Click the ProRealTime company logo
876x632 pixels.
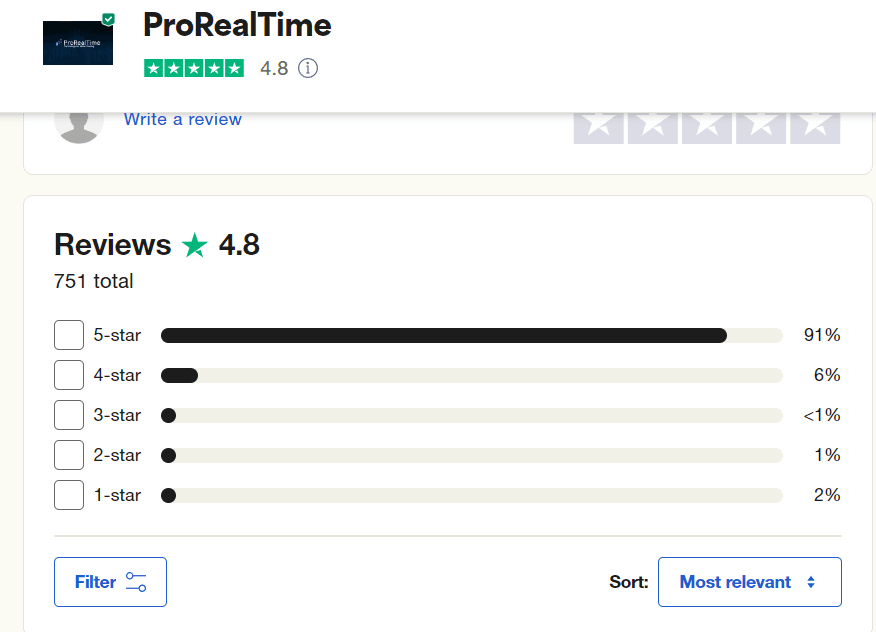click(x=77, y=42)
